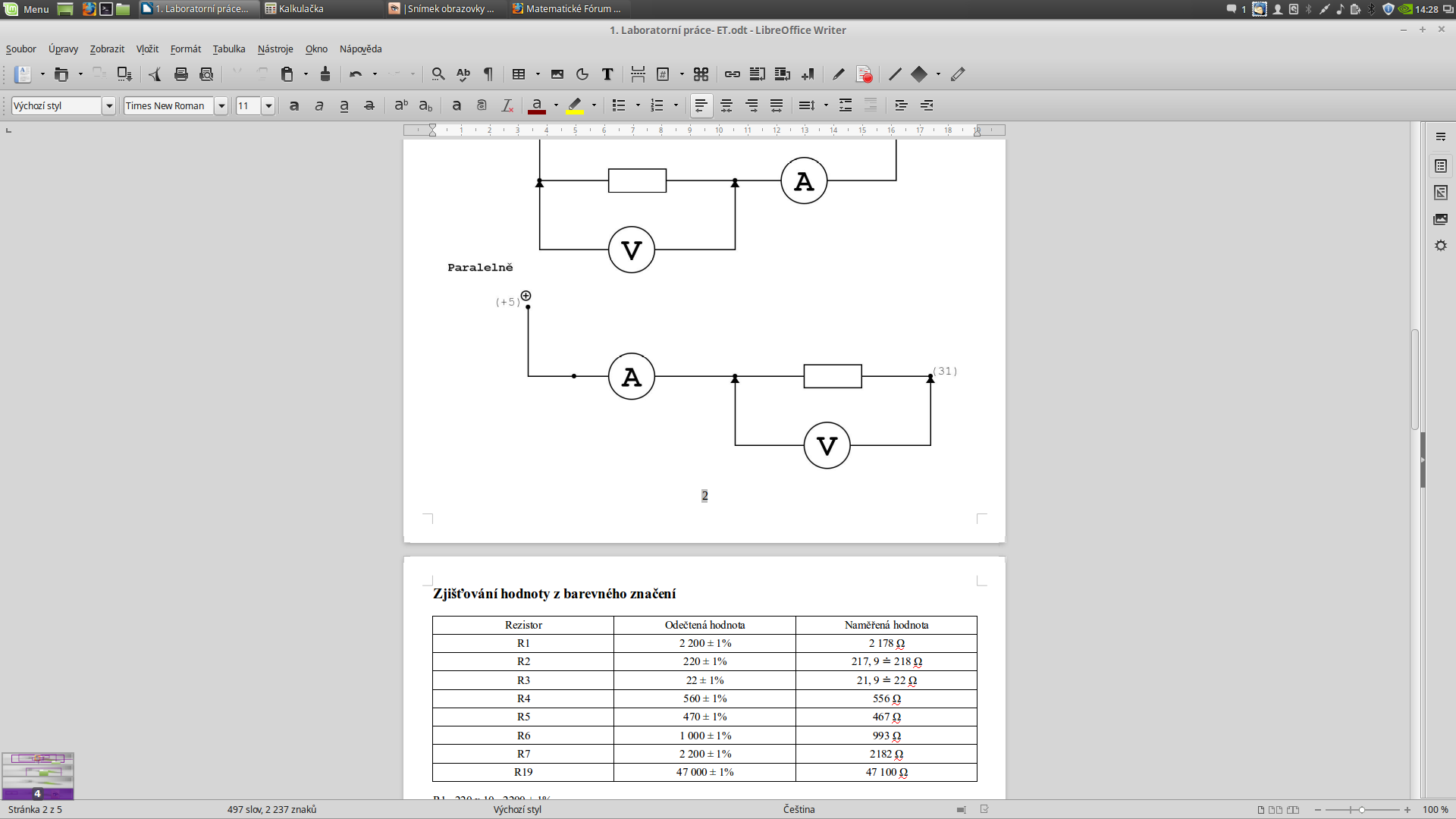Increase paragraph indent
This screenshot has height=819, width=1456.
901,105
